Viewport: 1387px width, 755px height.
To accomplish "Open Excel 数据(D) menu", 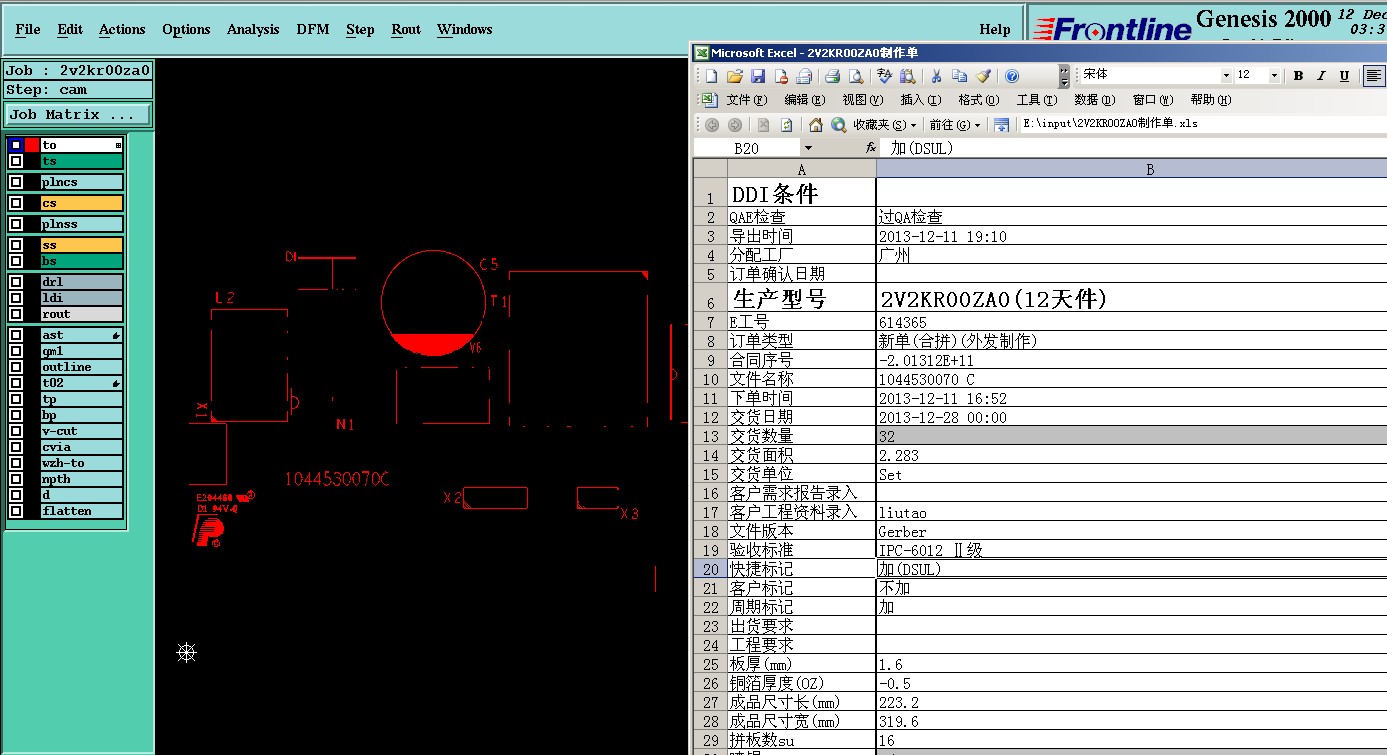I will tap(1094, 100).
